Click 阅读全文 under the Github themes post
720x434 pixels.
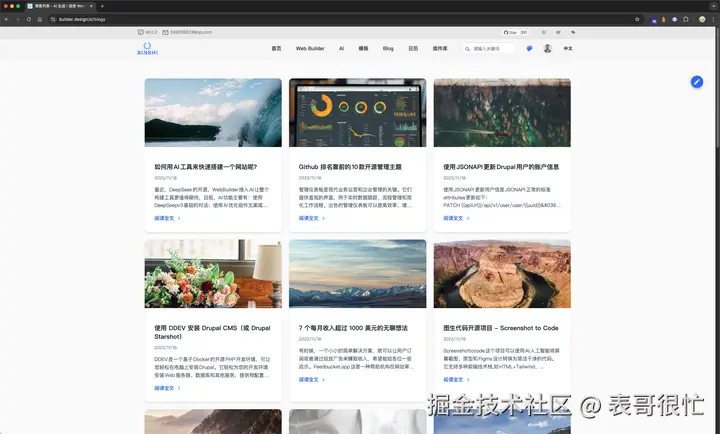311,218
